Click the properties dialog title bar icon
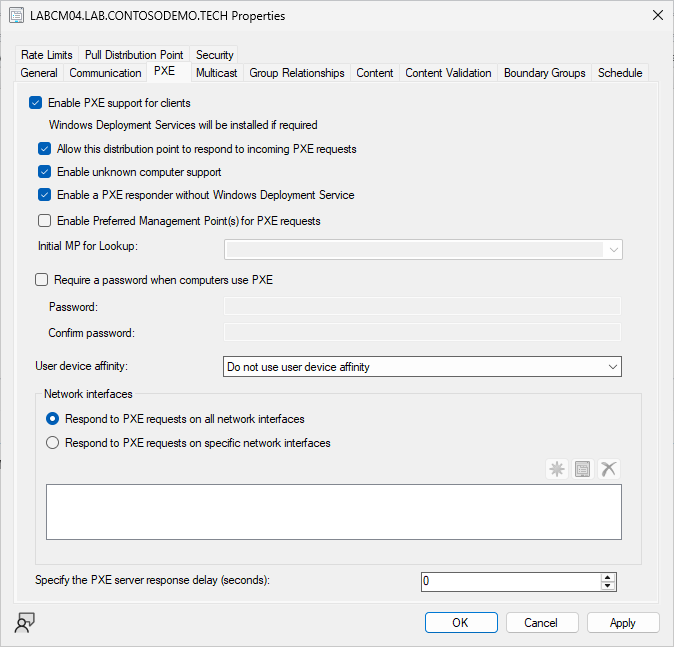Screen dimensions: 674x647 point(16,16)
